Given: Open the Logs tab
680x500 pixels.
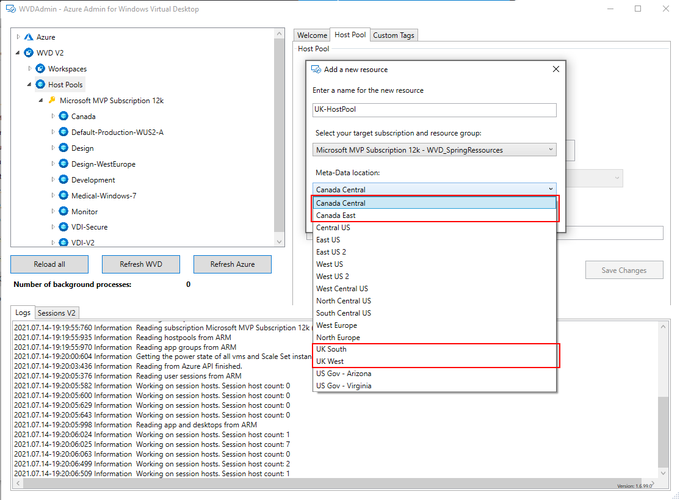Looking at the screenshot, I should 23,312.
